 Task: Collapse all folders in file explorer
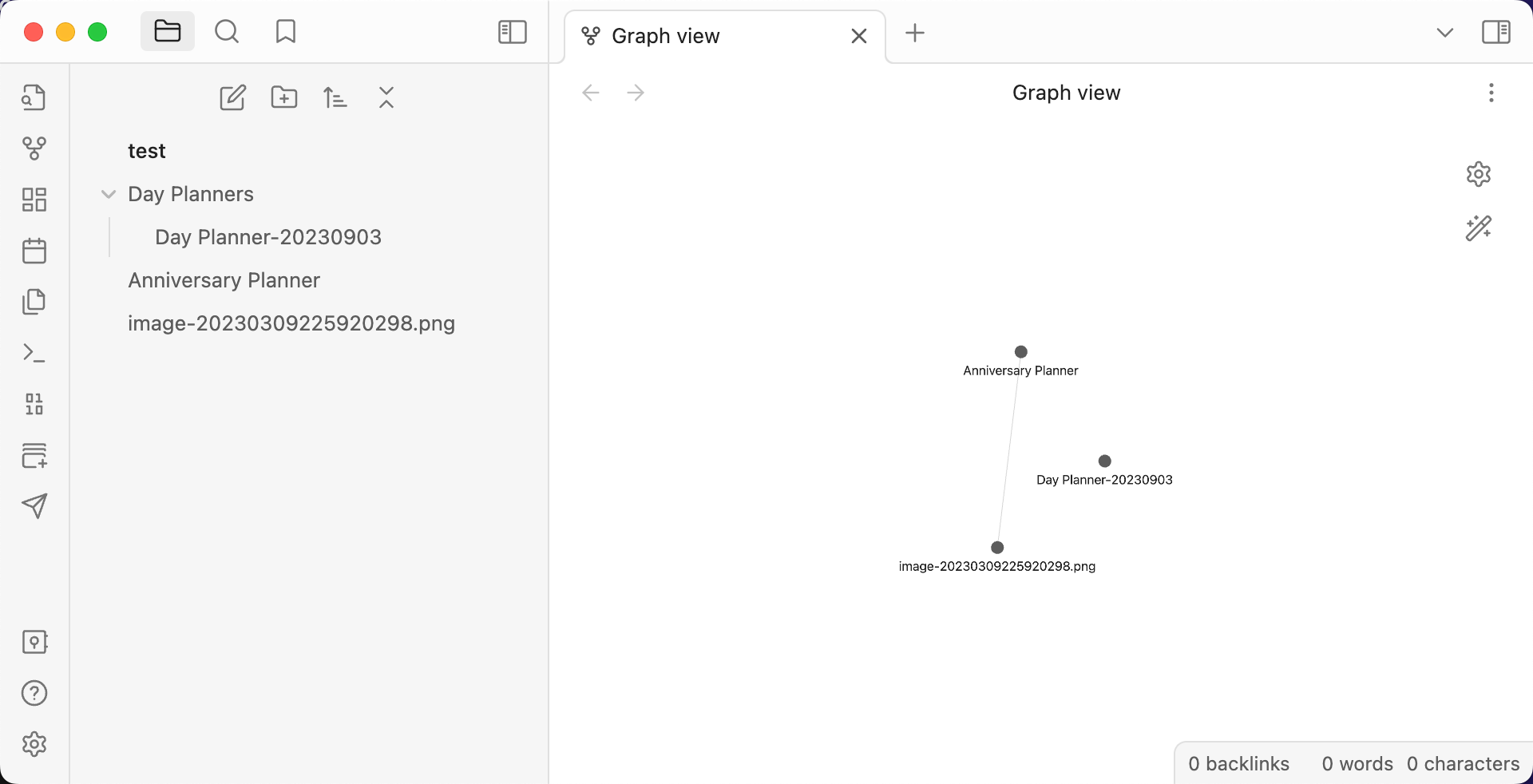click(386, 97)
